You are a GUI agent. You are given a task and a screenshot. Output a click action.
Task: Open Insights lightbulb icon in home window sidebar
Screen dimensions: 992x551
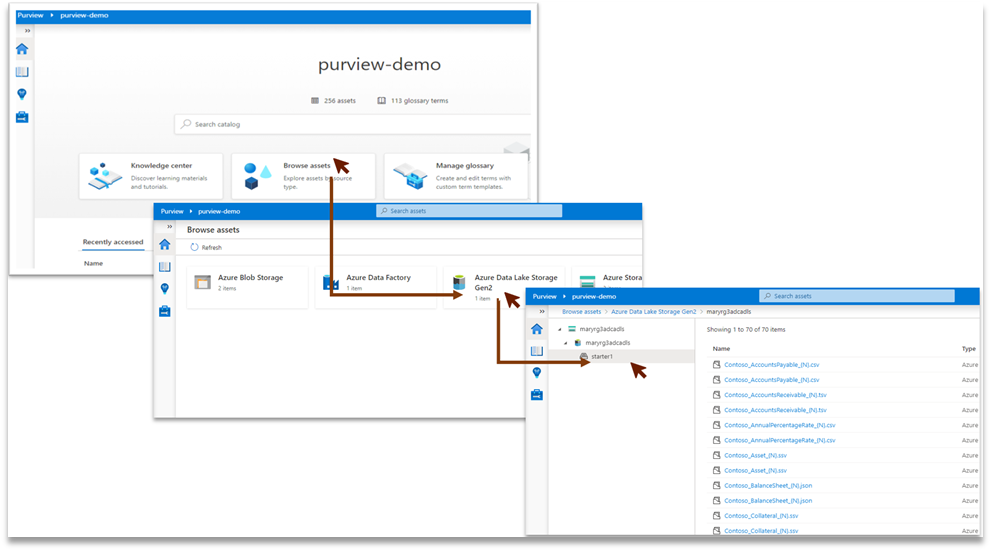(22, 94)
